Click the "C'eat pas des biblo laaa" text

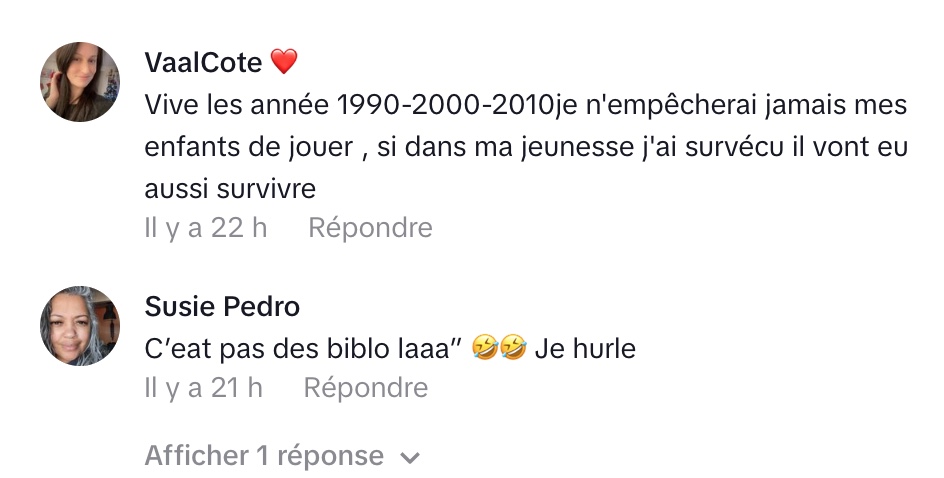coord(302,349)
